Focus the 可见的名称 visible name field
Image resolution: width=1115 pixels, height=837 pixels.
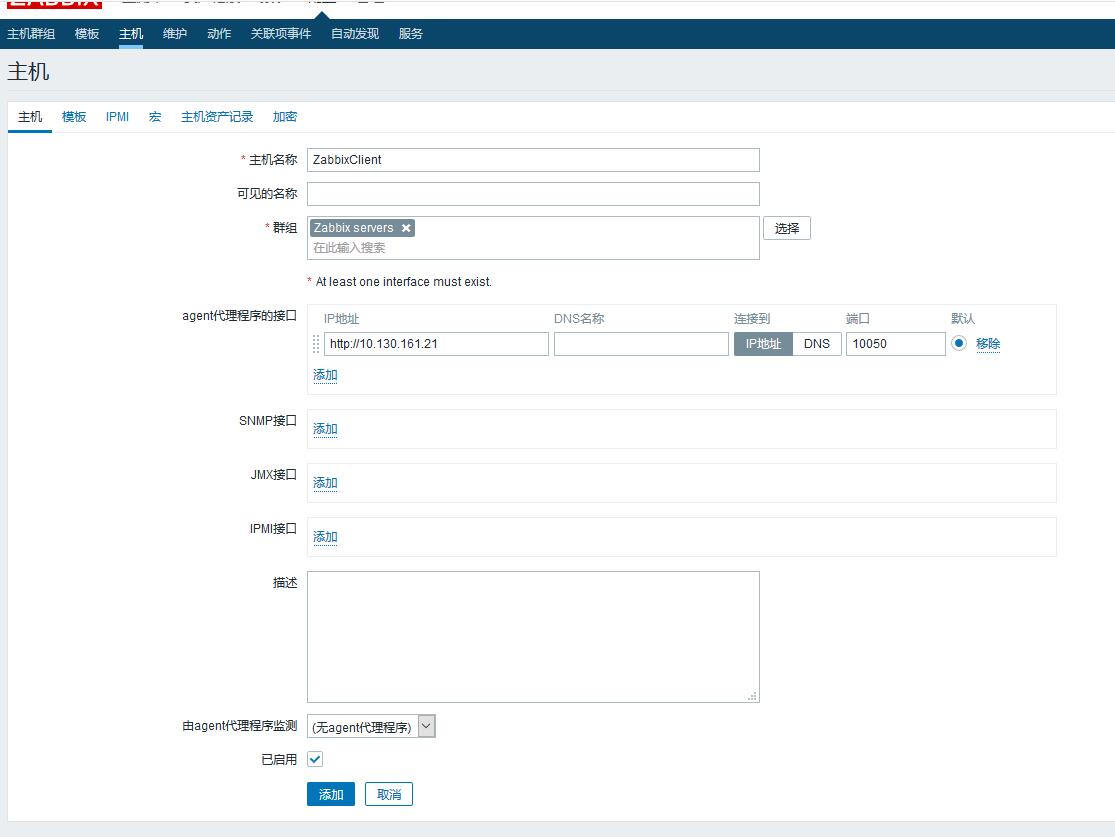coord(533,194)
